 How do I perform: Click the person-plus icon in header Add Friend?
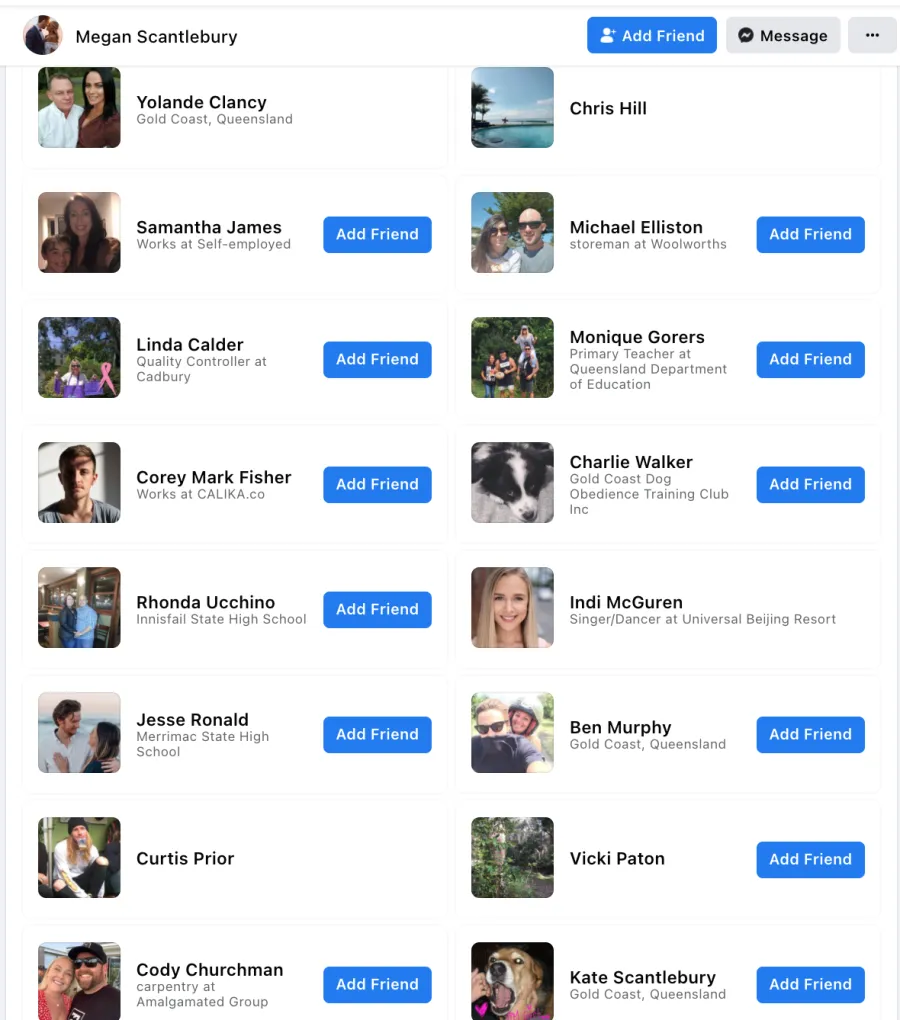pos(607,35)
